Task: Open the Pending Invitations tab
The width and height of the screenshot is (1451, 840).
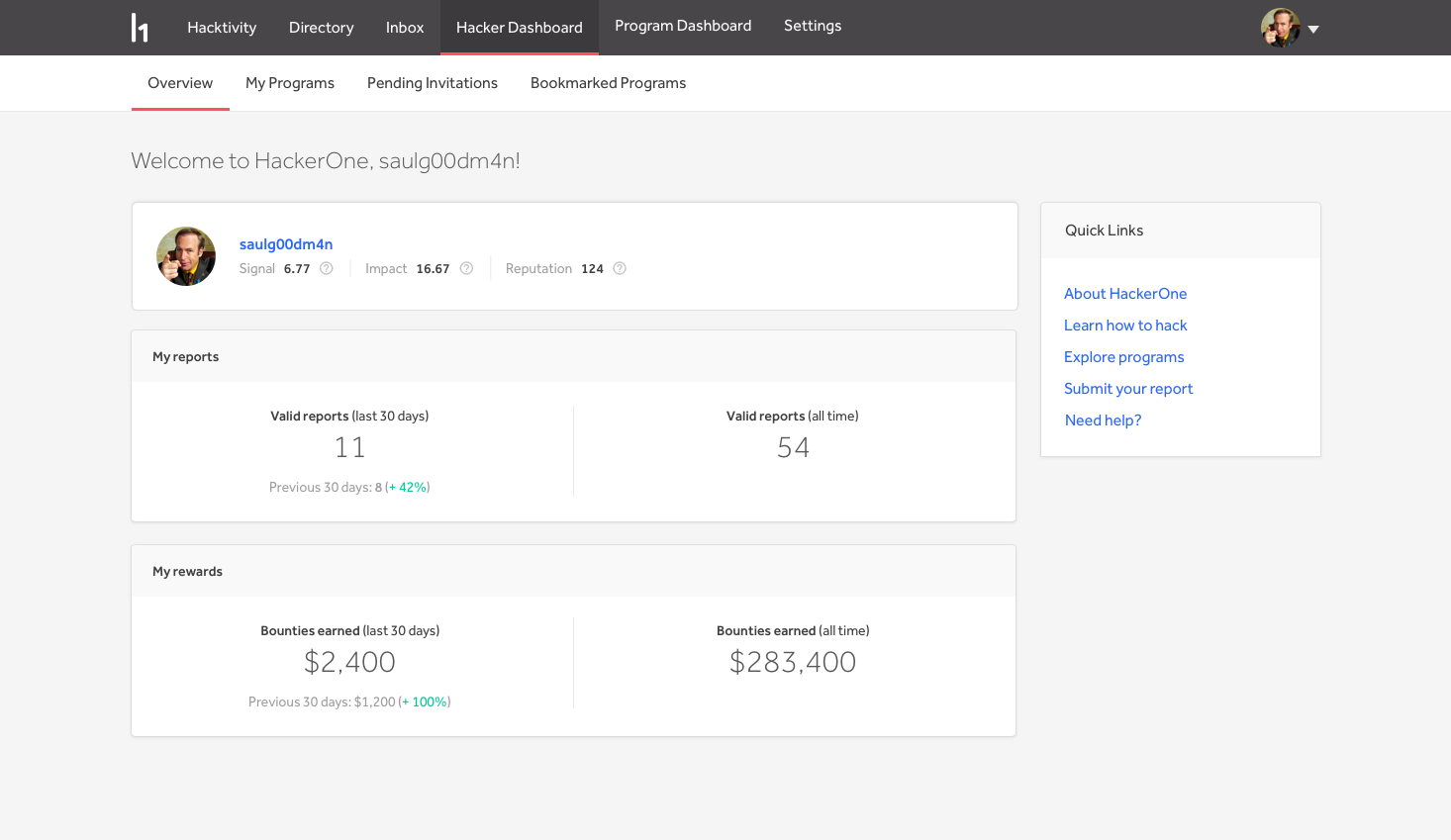Action: pos(433,83)
